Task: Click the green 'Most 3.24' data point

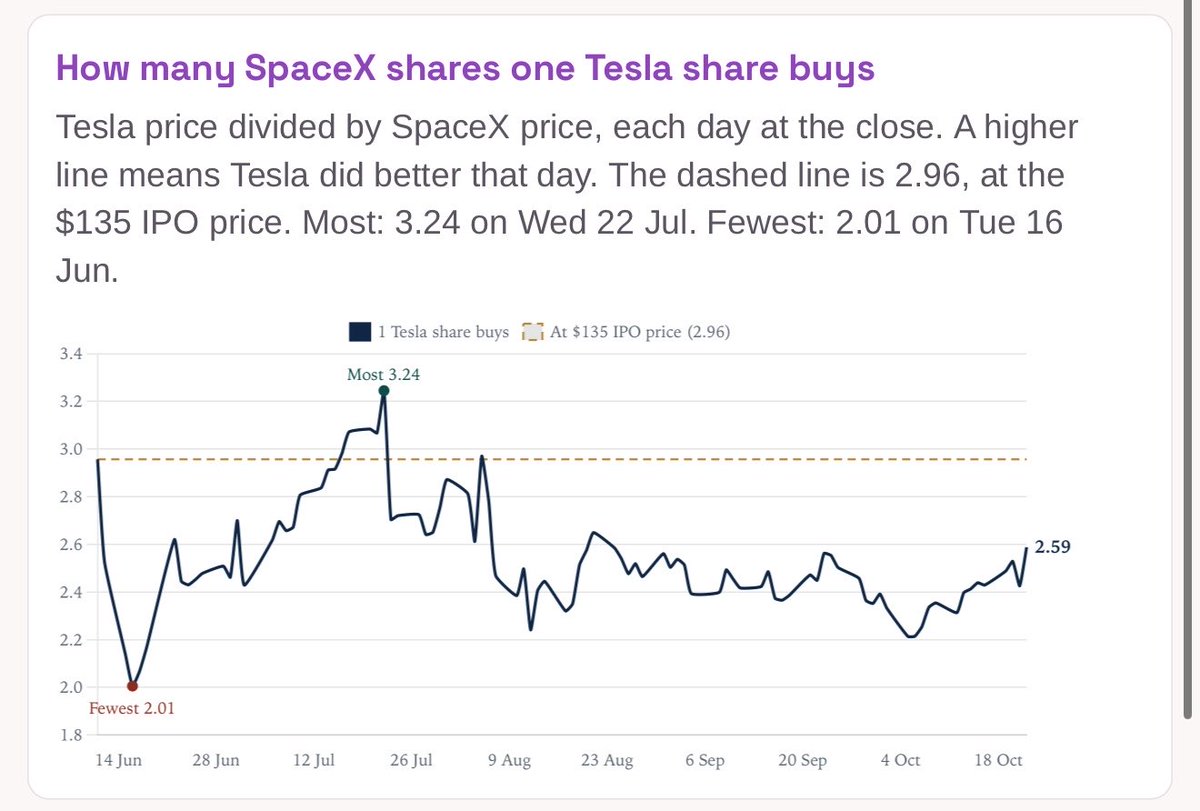Action: (x=384, y=391)
